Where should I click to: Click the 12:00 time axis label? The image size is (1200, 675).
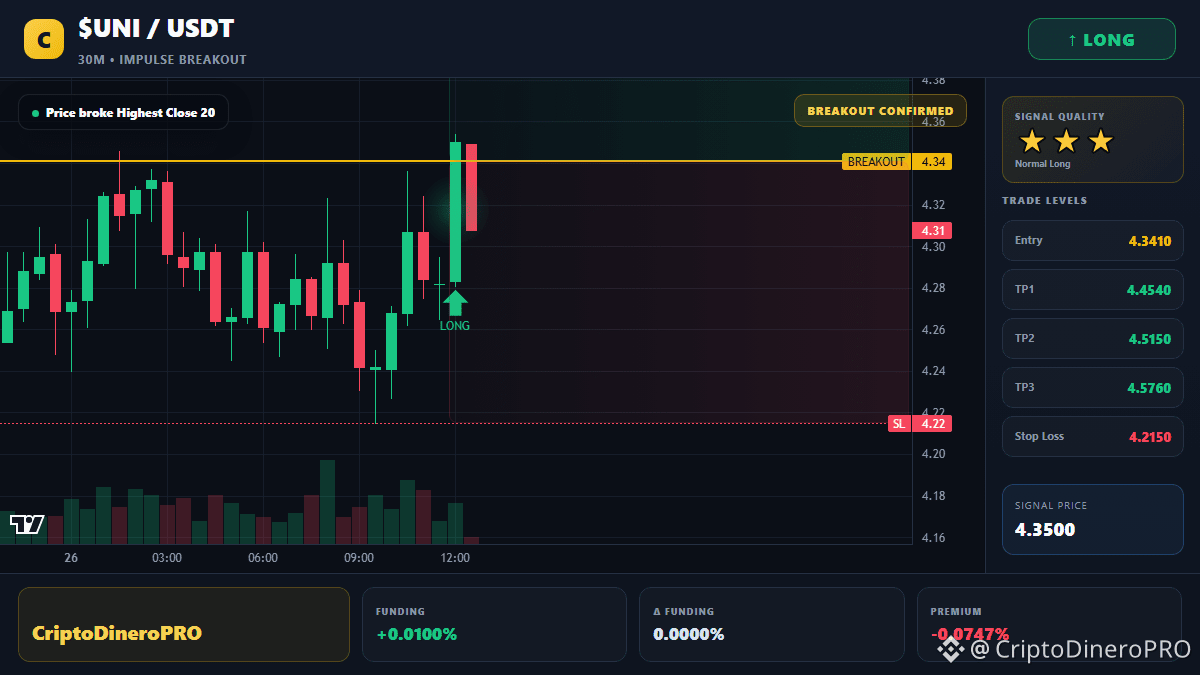click(455, 558)
